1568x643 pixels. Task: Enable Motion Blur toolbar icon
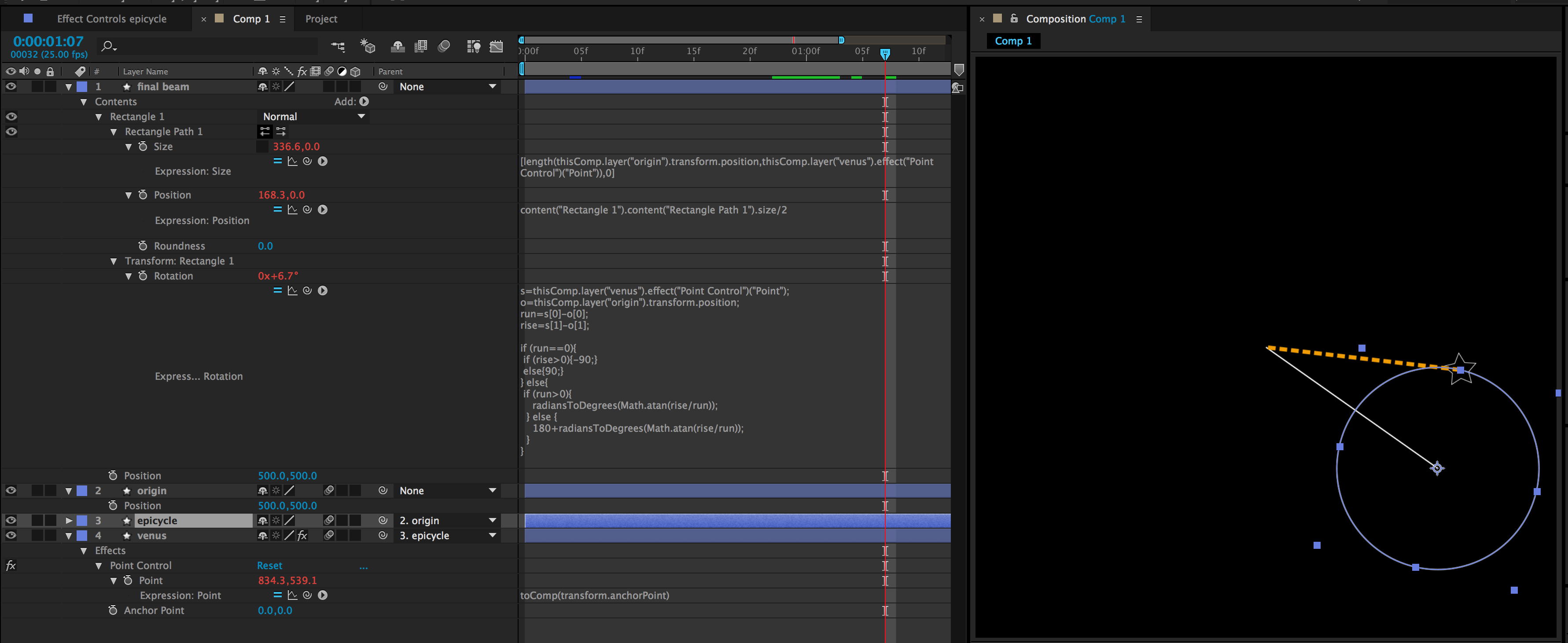pyautogui.click(x=444, y=46)
